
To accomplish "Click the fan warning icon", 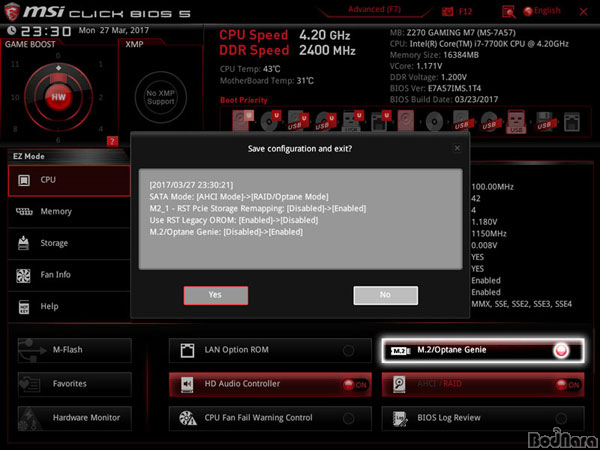I will click(x=188, y=418).
